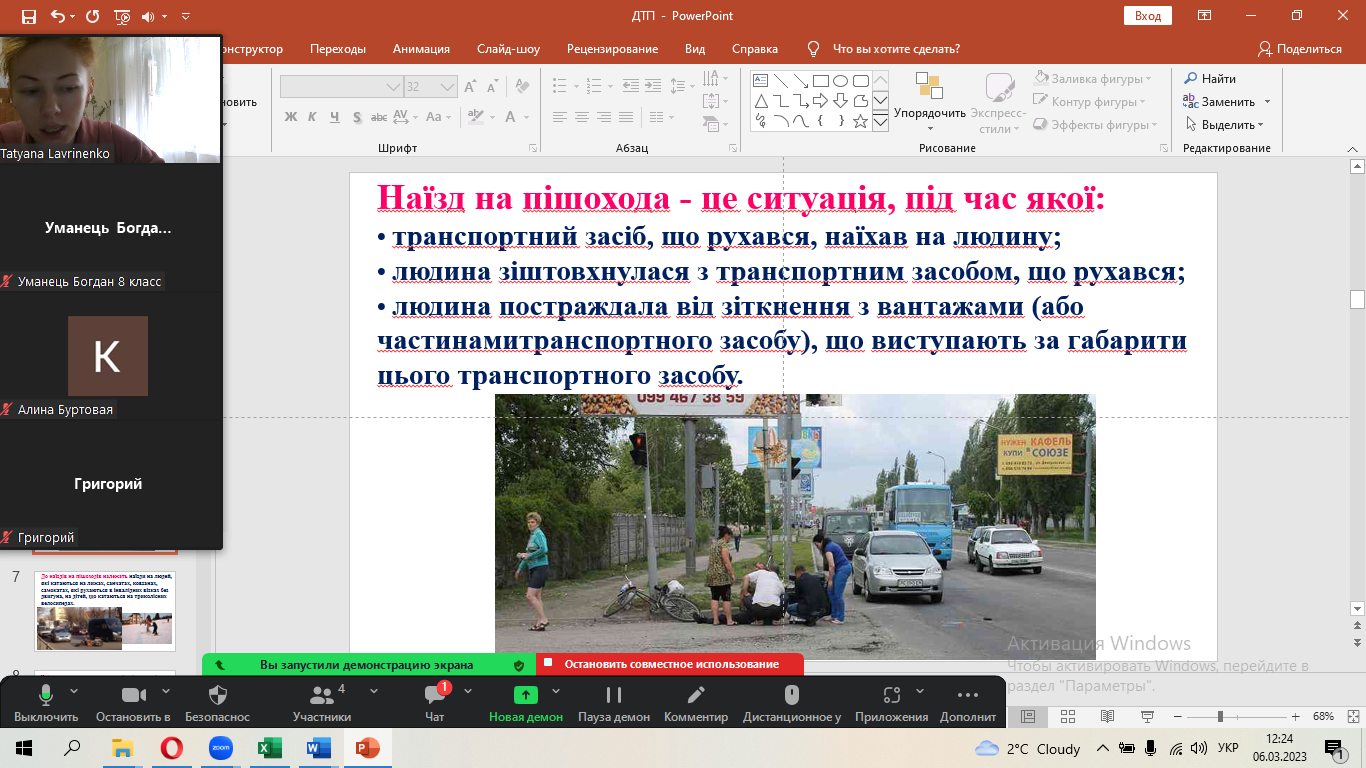Click the remote control mouse icon
The image size is (1366, 768).
(791, 696)
